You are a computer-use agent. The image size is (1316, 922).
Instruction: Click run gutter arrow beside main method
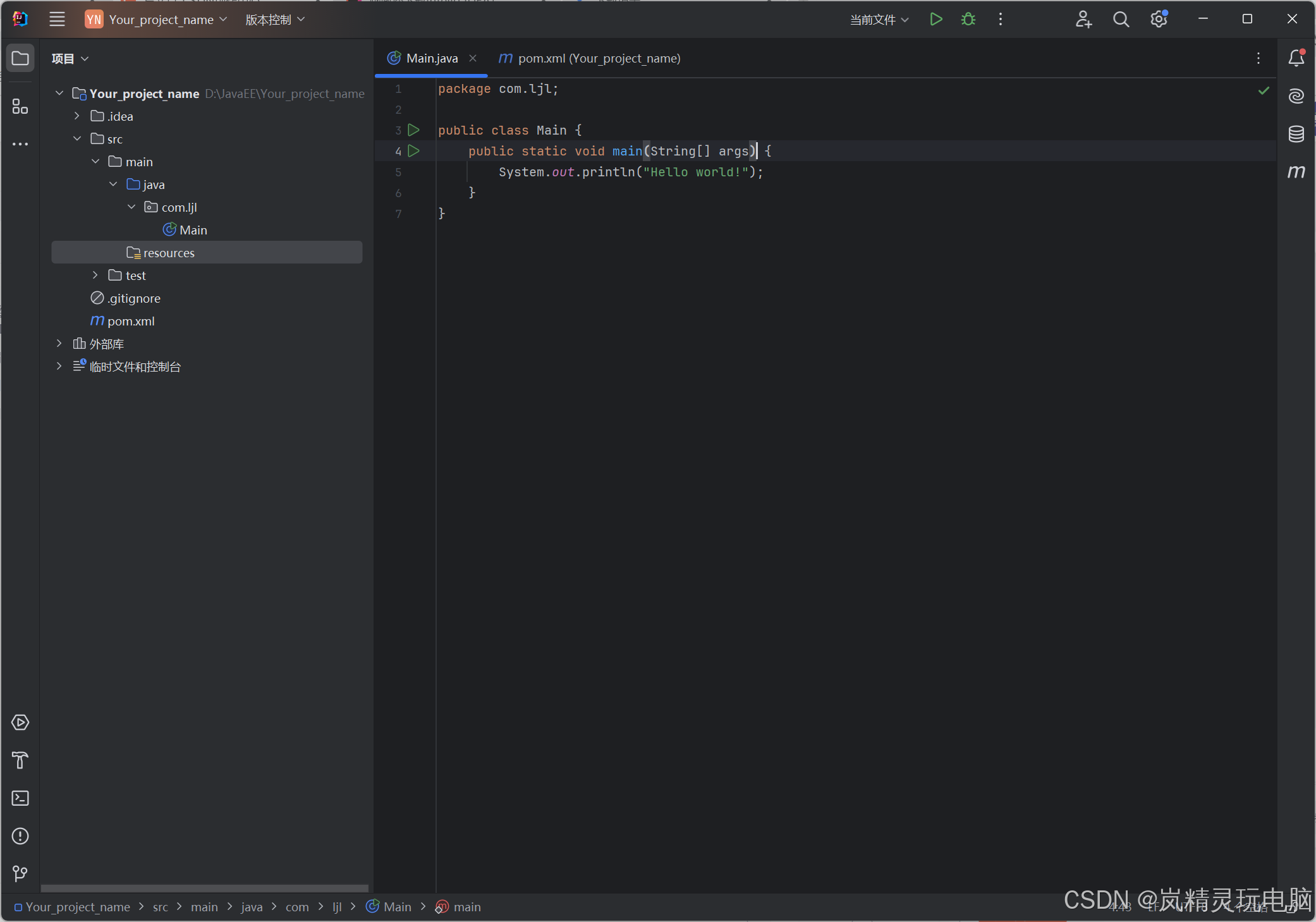[414, 151]
